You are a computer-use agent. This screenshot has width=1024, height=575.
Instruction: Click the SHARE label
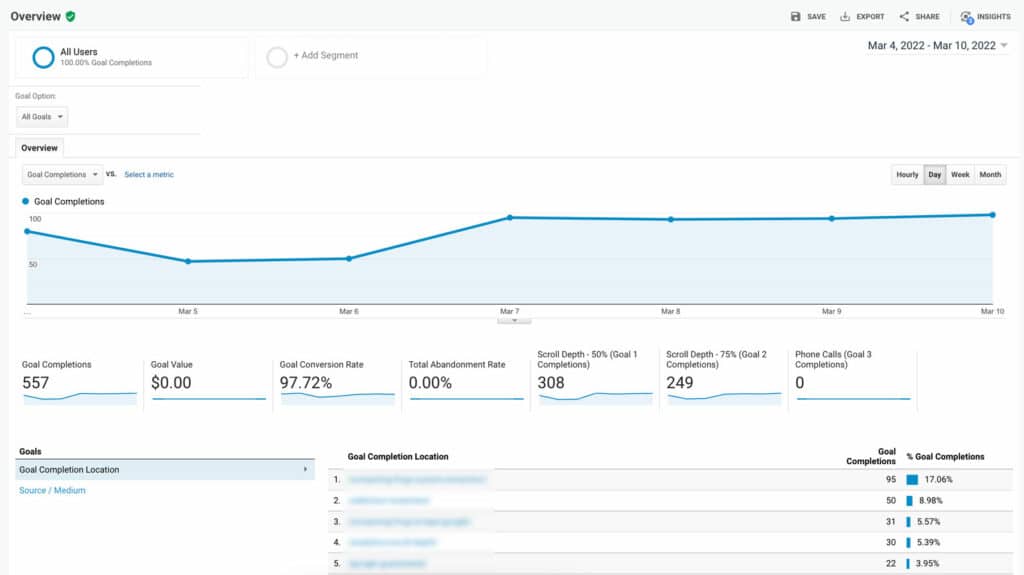pos(927,17)
